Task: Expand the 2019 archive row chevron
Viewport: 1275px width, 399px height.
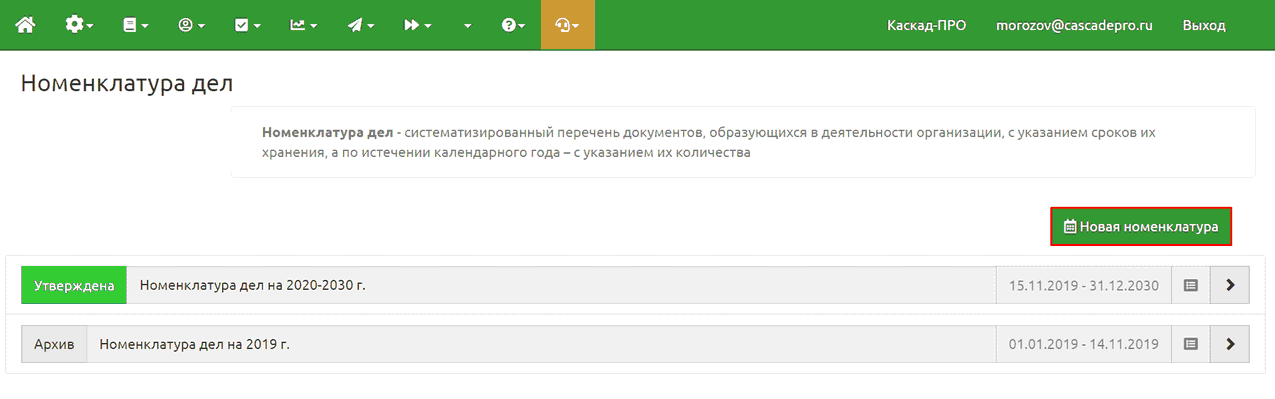Action: tap(1230, 344)
